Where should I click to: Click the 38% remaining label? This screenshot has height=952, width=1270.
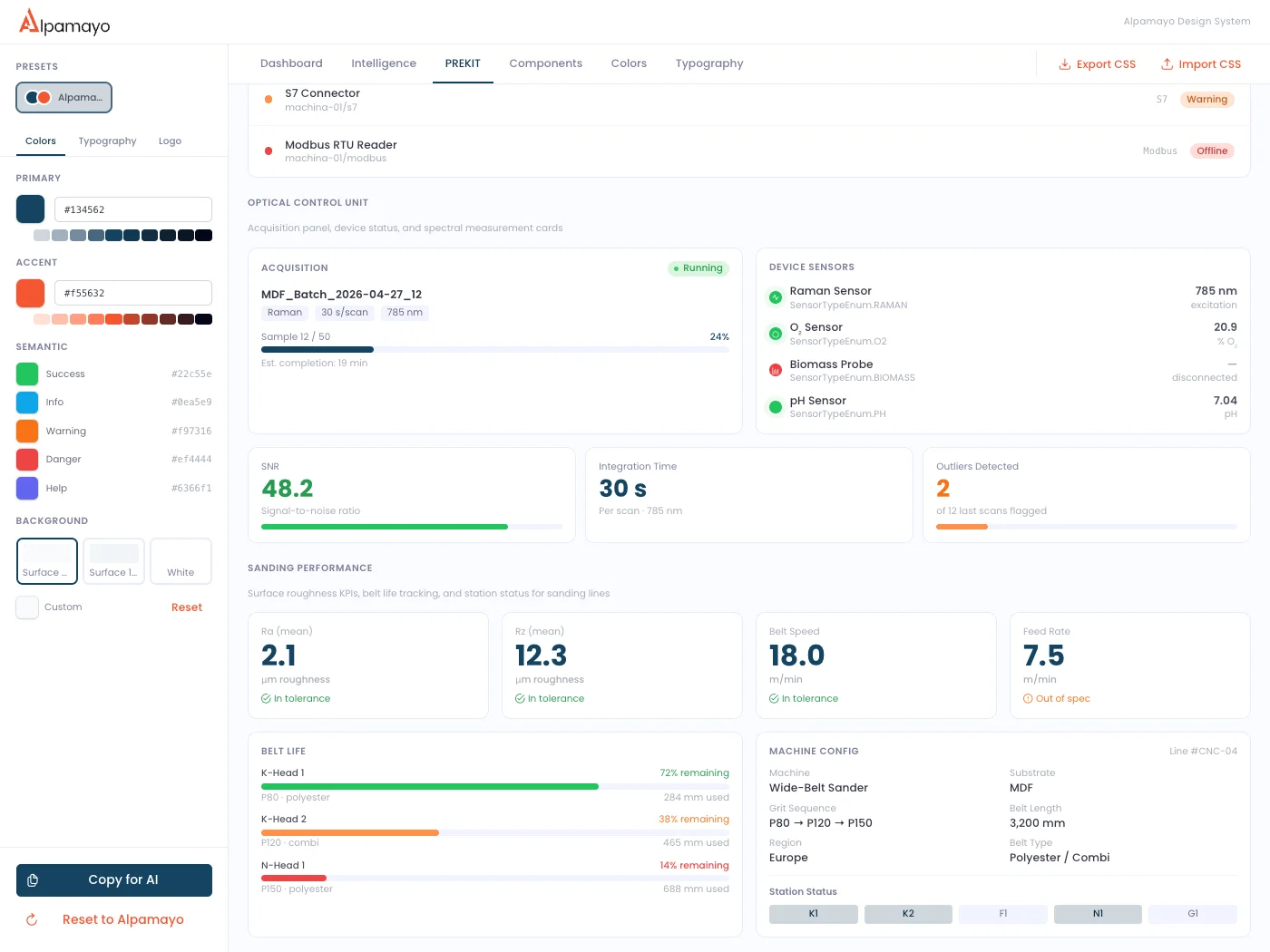[694, 820]
